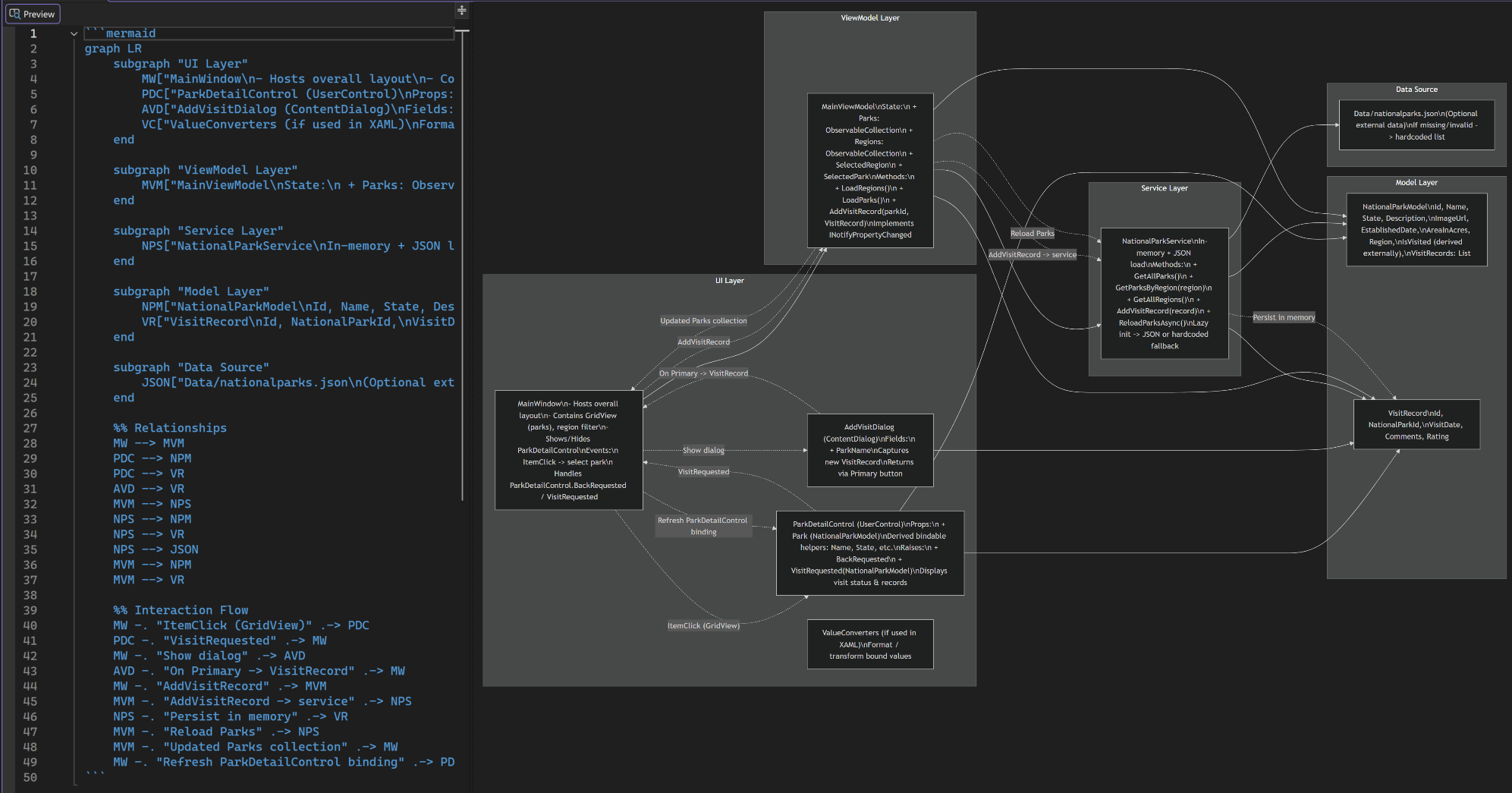Click the 'subgraph "Model Layer"' code line
The image size is (1512, 793).
point(191,291)
